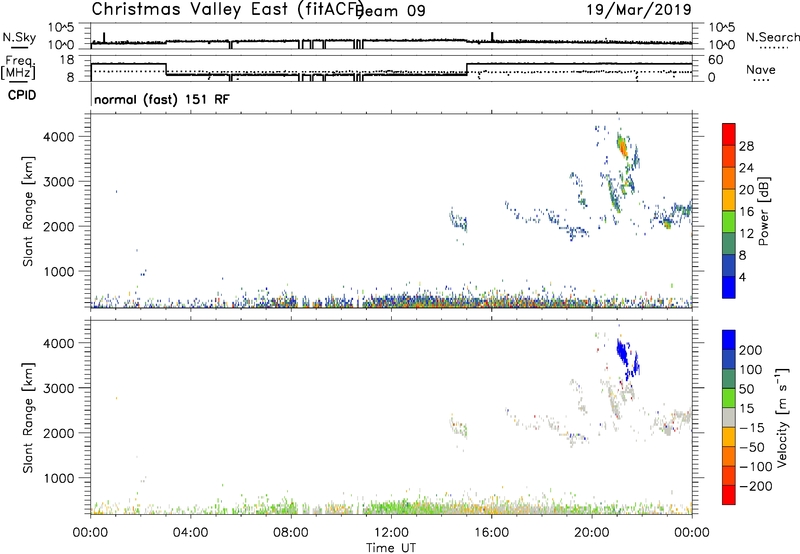The width and height of the screenshot is (800, 554).
Task: Click the "60" Nave axis tick label
Action: tap(716, 60)
